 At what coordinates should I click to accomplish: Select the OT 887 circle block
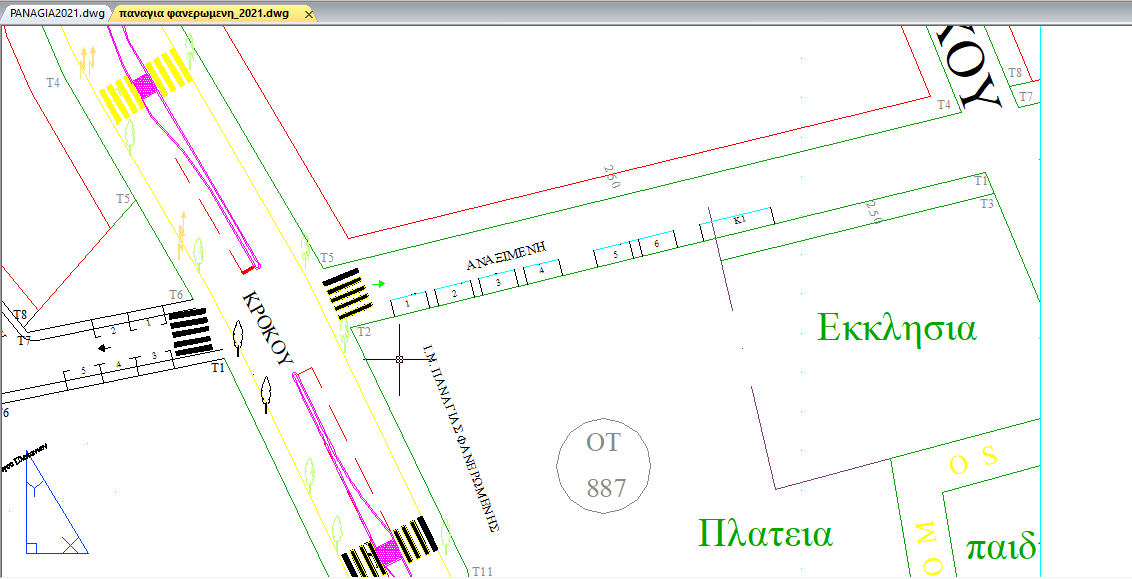604,466
